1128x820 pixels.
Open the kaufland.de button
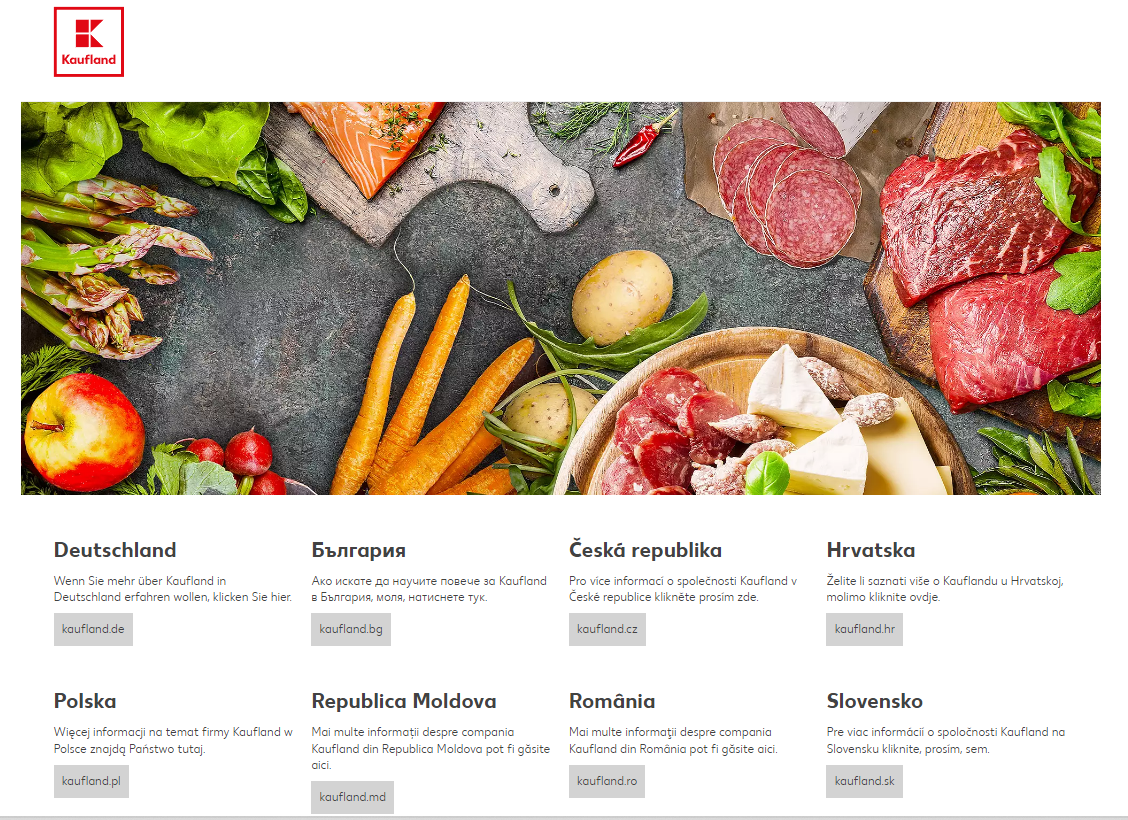click(x=93, y=629)
